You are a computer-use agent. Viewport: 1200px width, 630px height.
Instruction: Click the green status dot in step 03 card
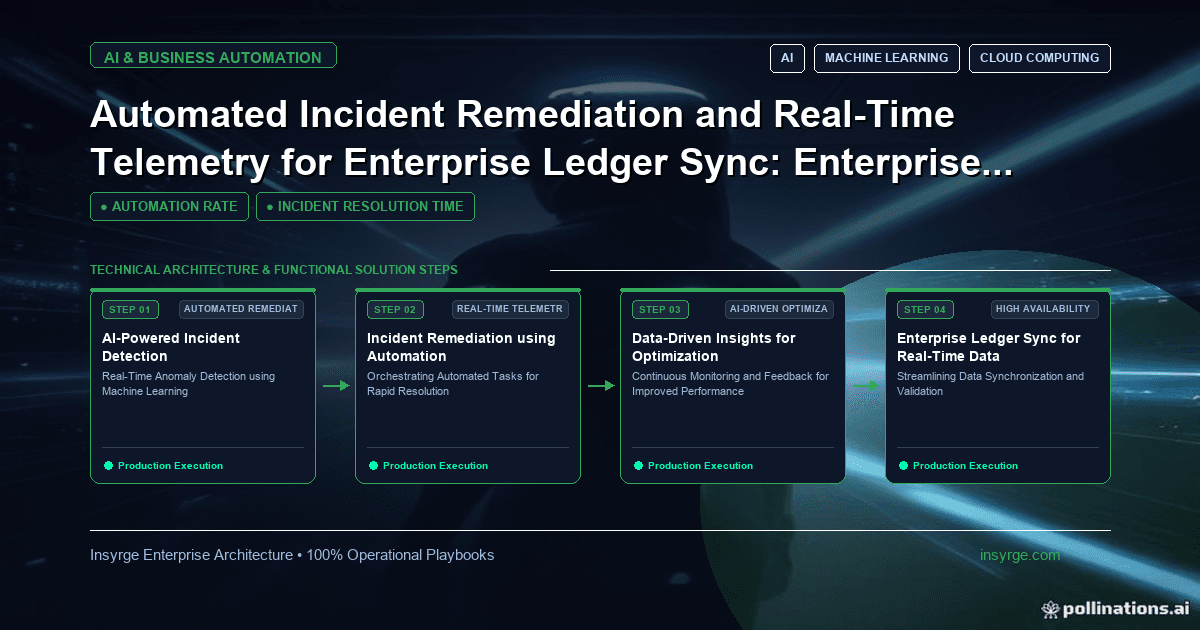tap(639, 465)
